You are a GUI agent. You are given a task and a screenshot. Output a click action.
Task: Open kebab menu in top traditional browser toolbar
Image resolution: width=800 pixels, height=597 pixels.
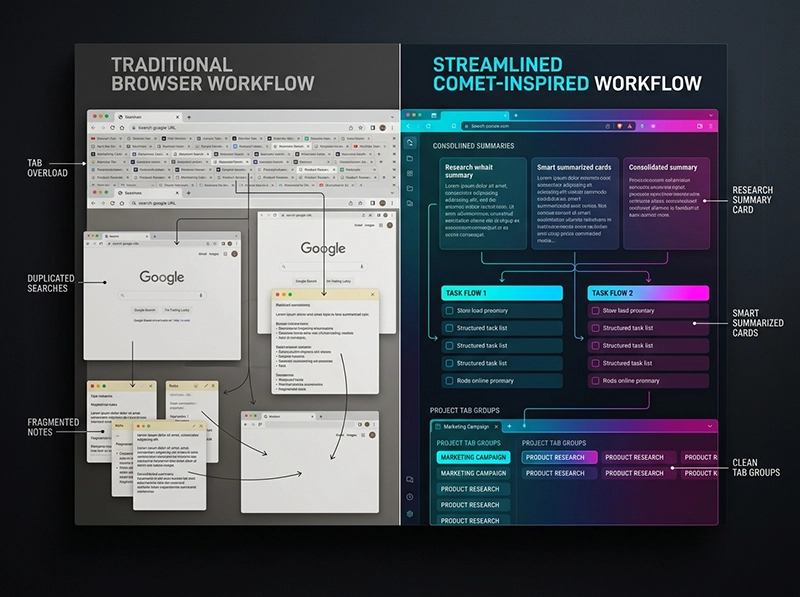point(392,128)
